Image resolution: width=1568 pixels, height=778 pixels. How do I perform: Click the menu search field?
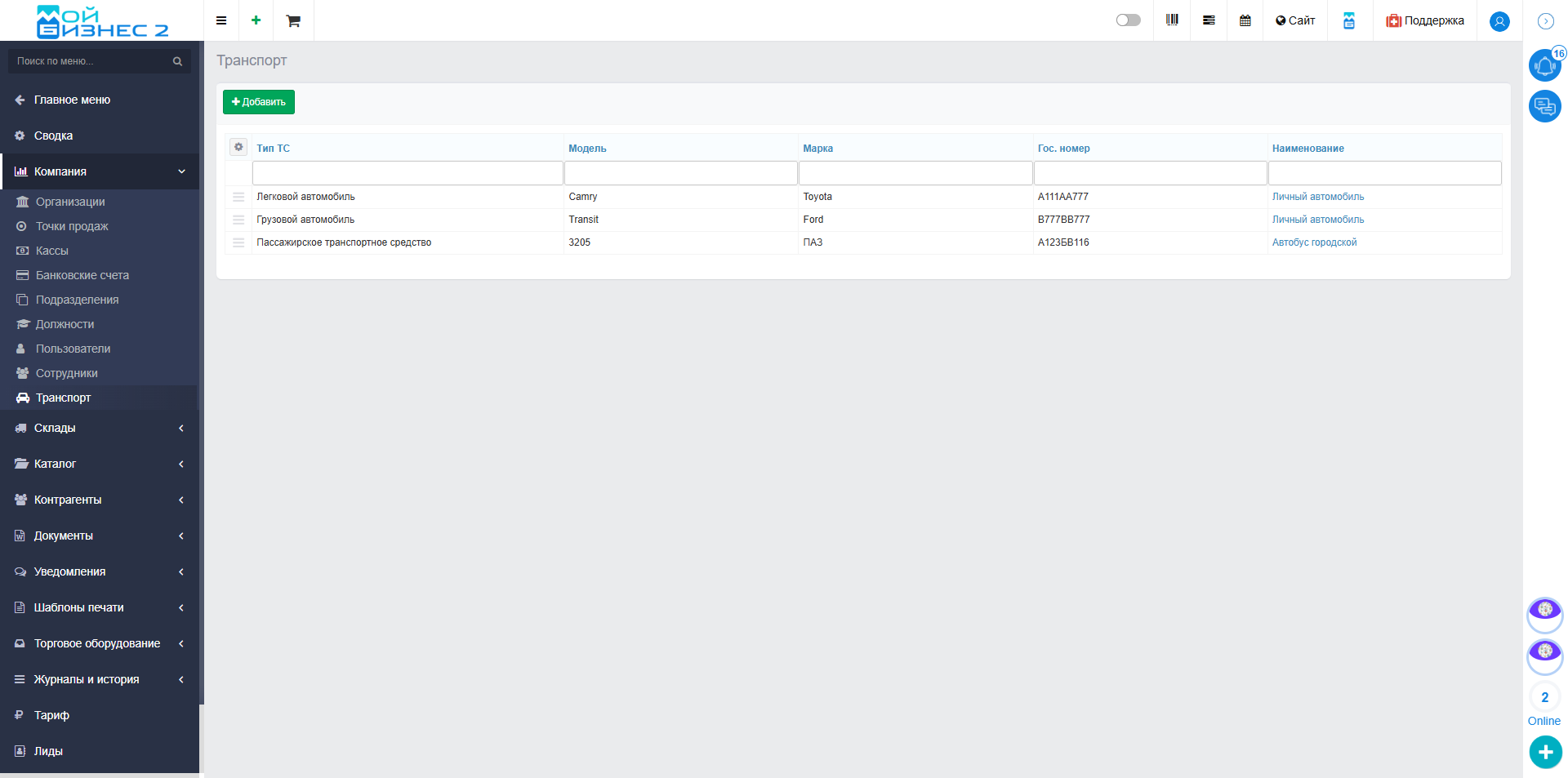pyautogui.click(x=100, y=61)
